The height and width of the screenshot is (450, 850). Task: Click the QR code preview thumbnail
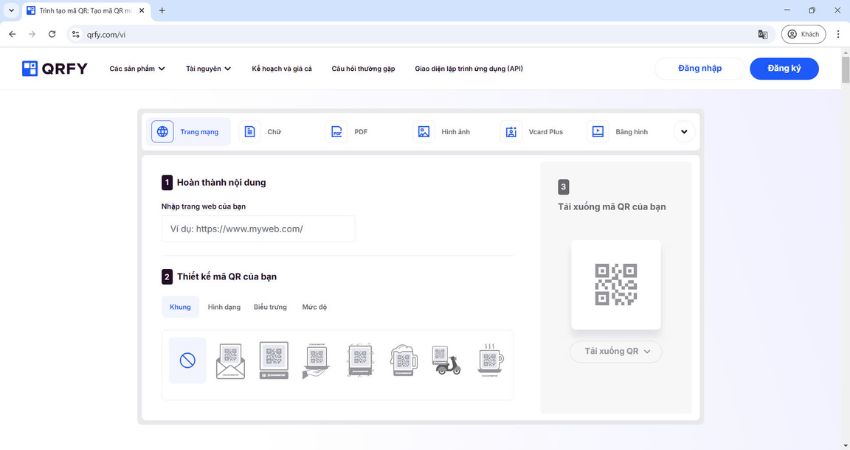pos(616,285)
